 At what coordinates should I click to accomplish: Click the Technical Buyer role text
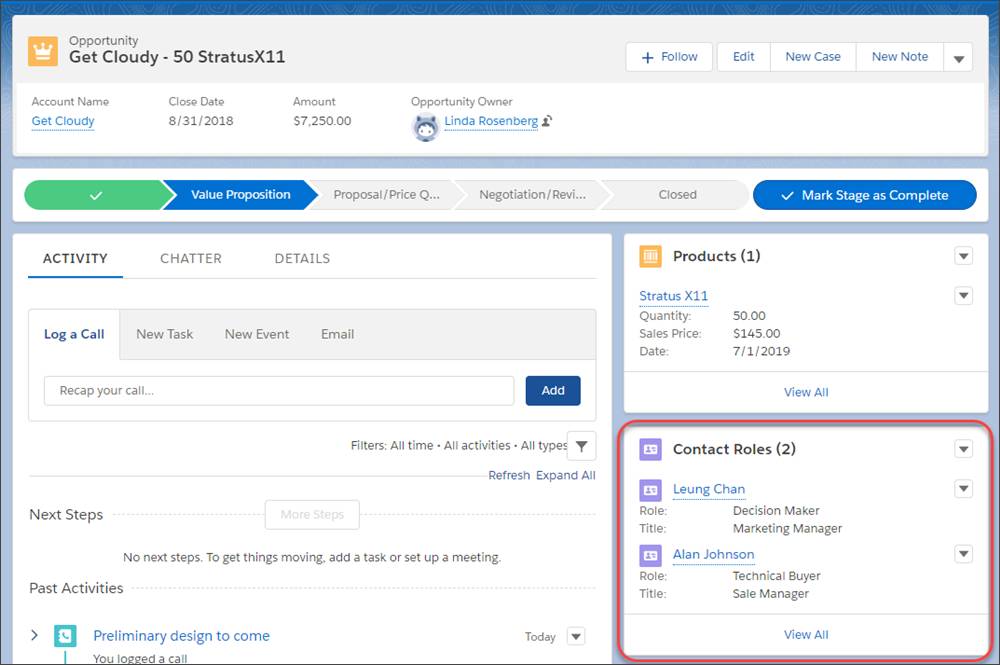pyautogui.click(x=776, y=576)
